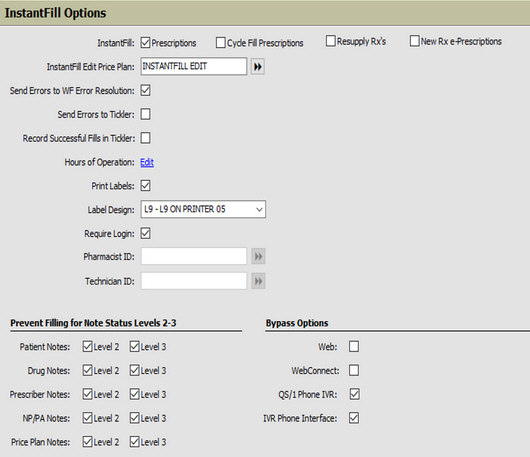The width and height of the screenshot is (530, 457).
Task: Uncheck QS/1 Phone IVR bypass option
Action: tap(355, 394)
